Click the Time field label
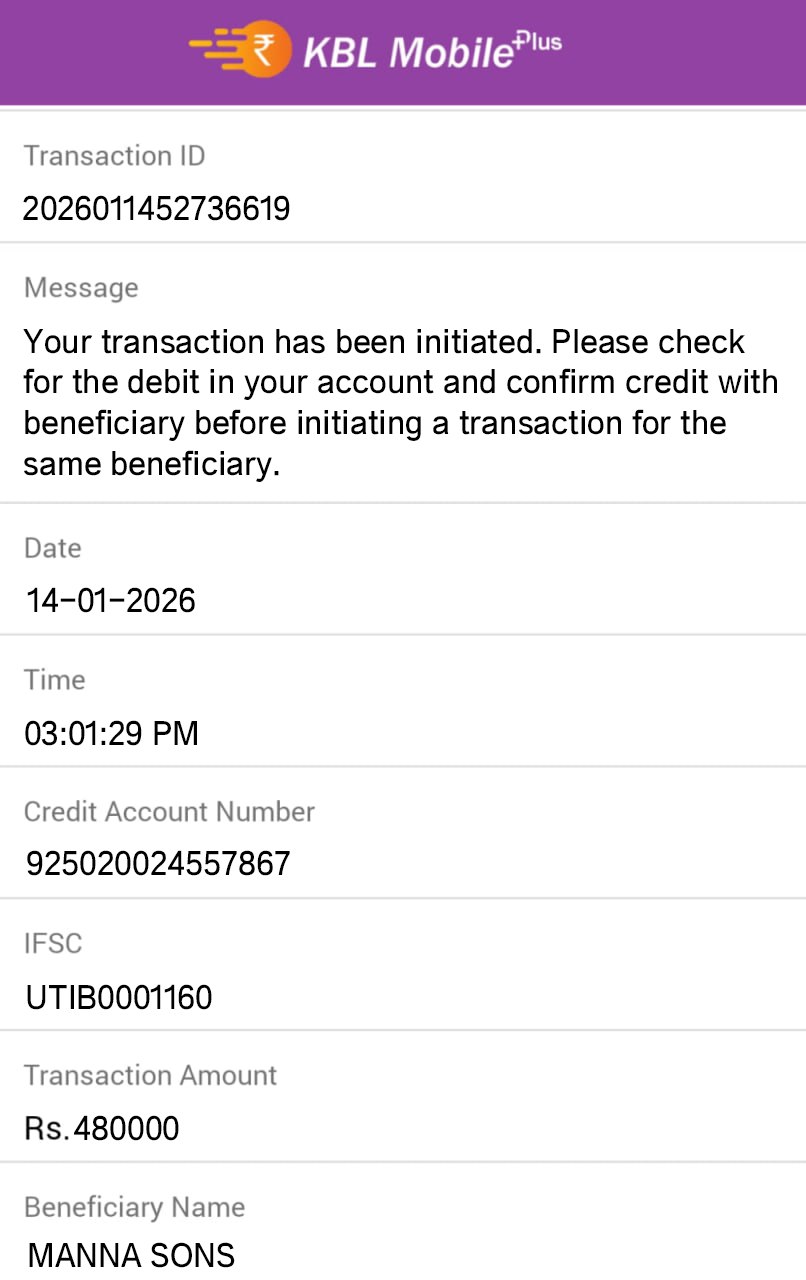 tap(54, 680)
